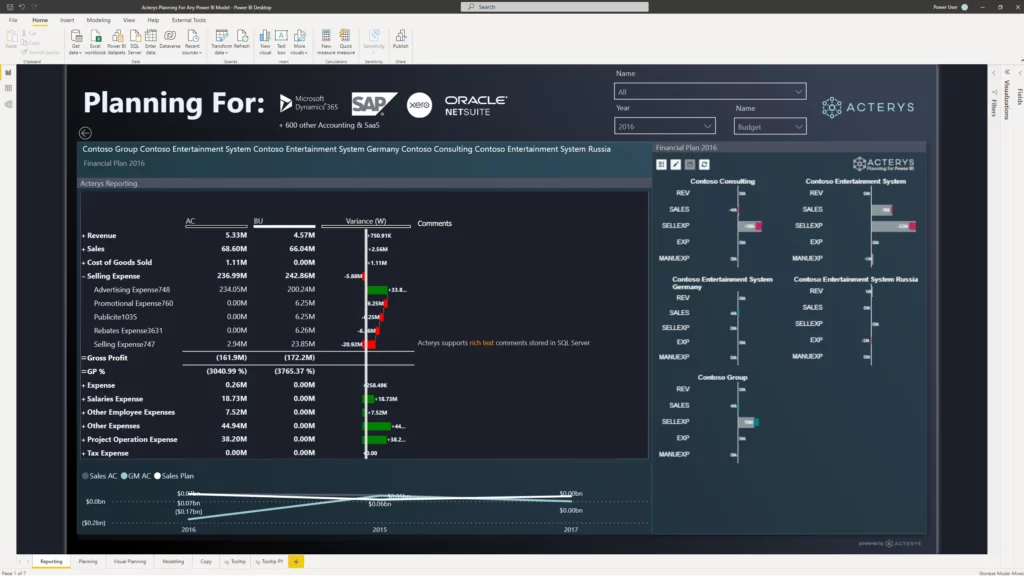This screenshot has height=578, width=1024.
Task: Switch to Report view in left sidebar
Action: coord(8,72)
